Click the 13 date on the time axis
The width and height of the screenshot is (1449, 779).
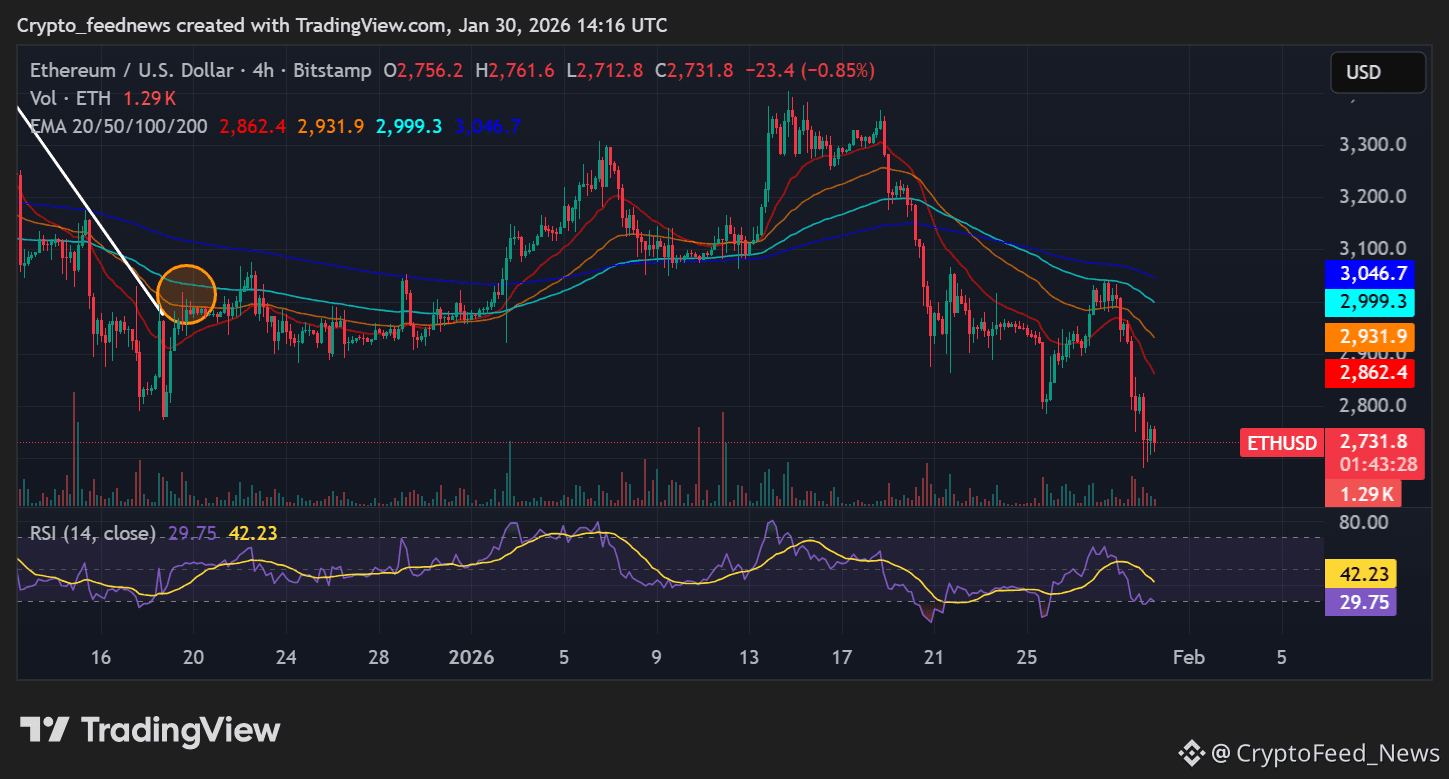point(749,657)
